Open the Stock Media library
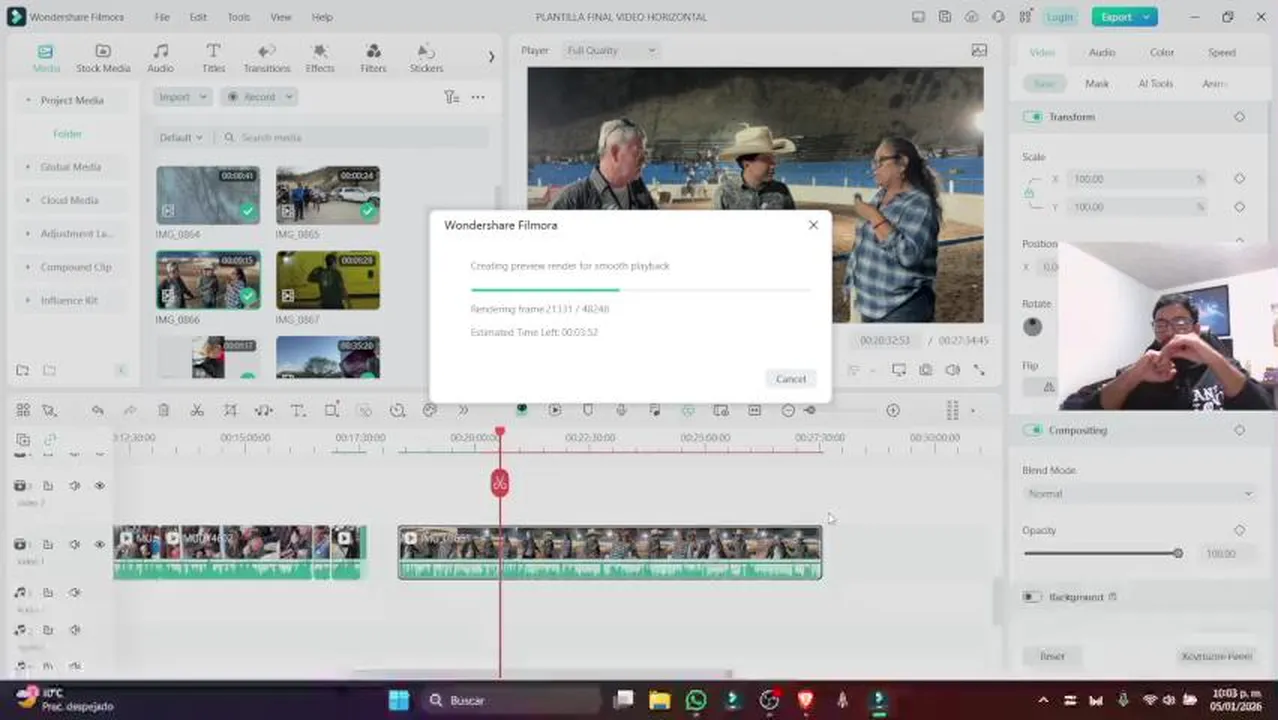This screenshot has width=1278, height=720. (x=103, y=59)
